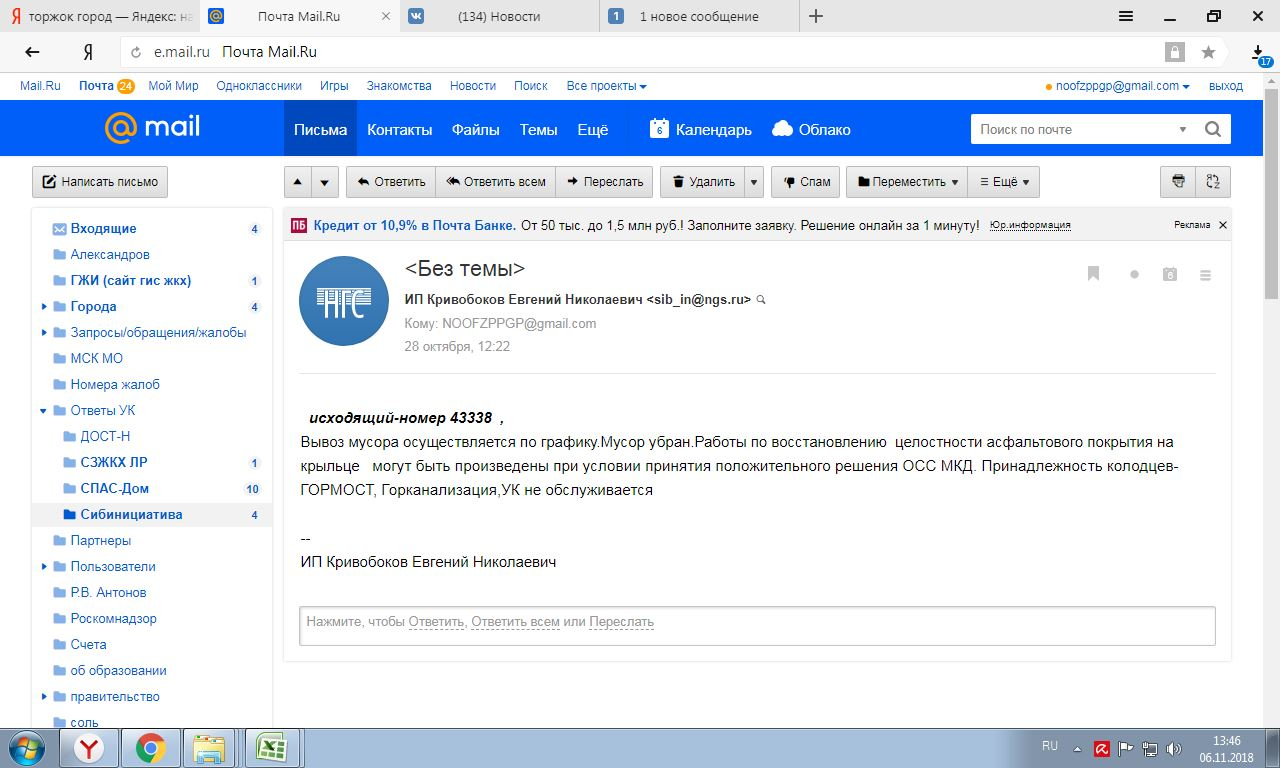This screenshot has width=1280, height=768.
Task: Click the volume speaker tray icon
Action: [1174, 748]
